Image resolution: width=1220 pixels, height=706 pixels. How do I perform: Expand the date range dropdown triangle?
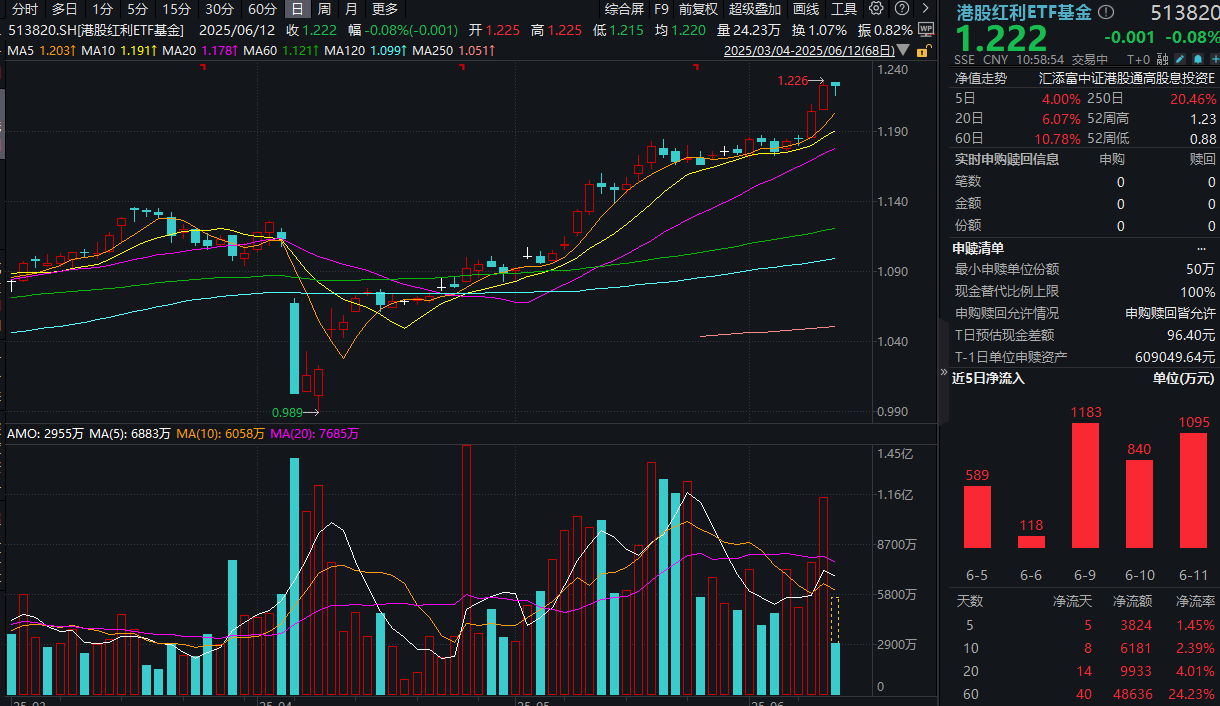[x=903, y=50]
